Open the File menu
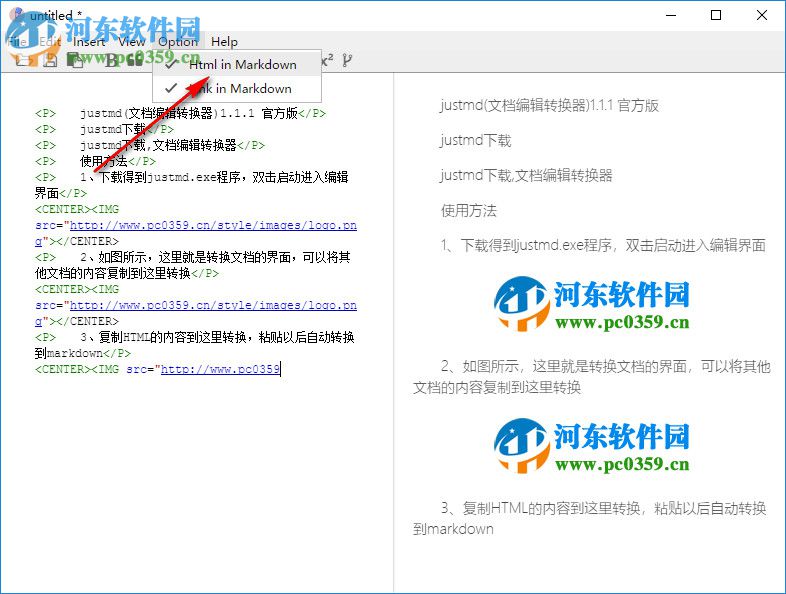The image size is (786, 594). click(x=18, y=42)
